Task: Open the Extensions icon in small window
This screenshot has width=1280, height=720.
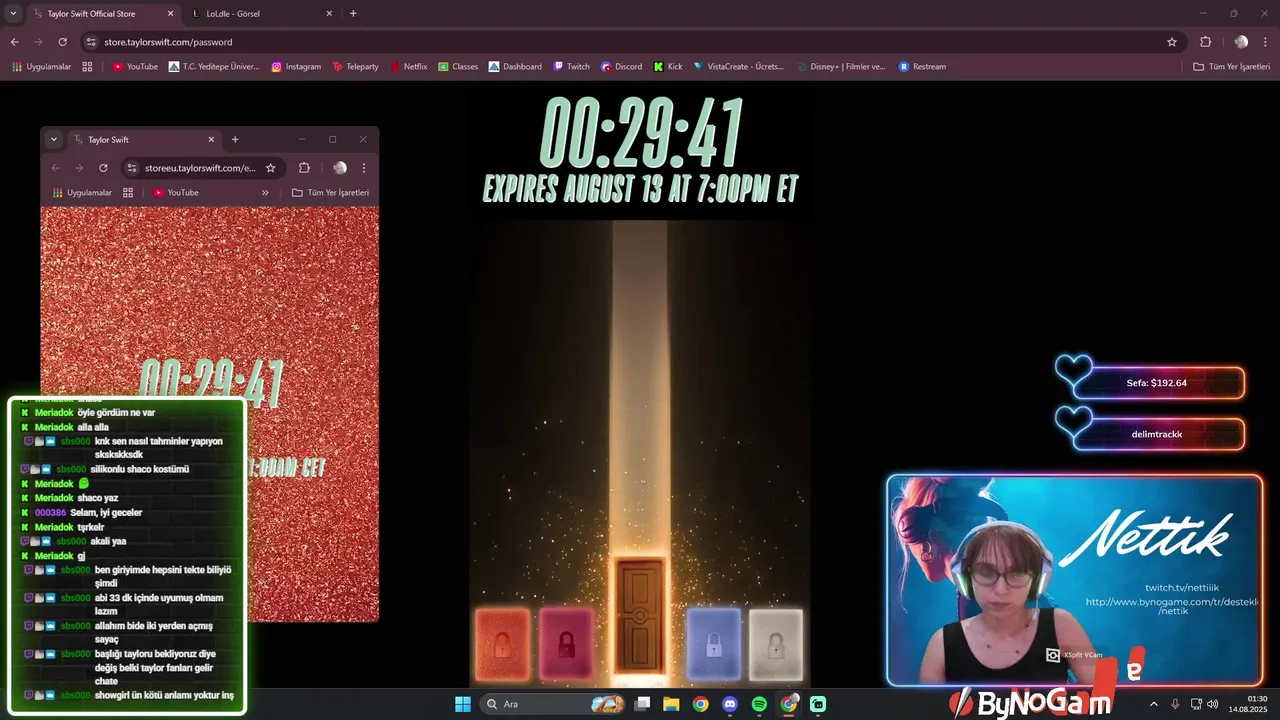Action: coord(304,168)
